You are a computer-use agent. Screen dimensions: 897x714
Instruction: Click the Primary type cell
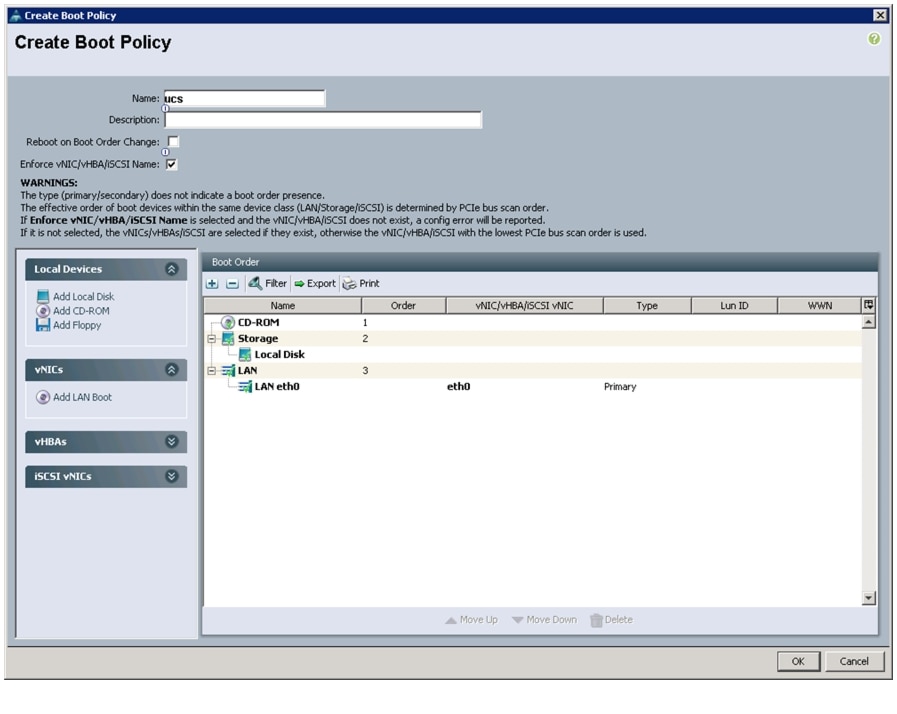point(620,387)
